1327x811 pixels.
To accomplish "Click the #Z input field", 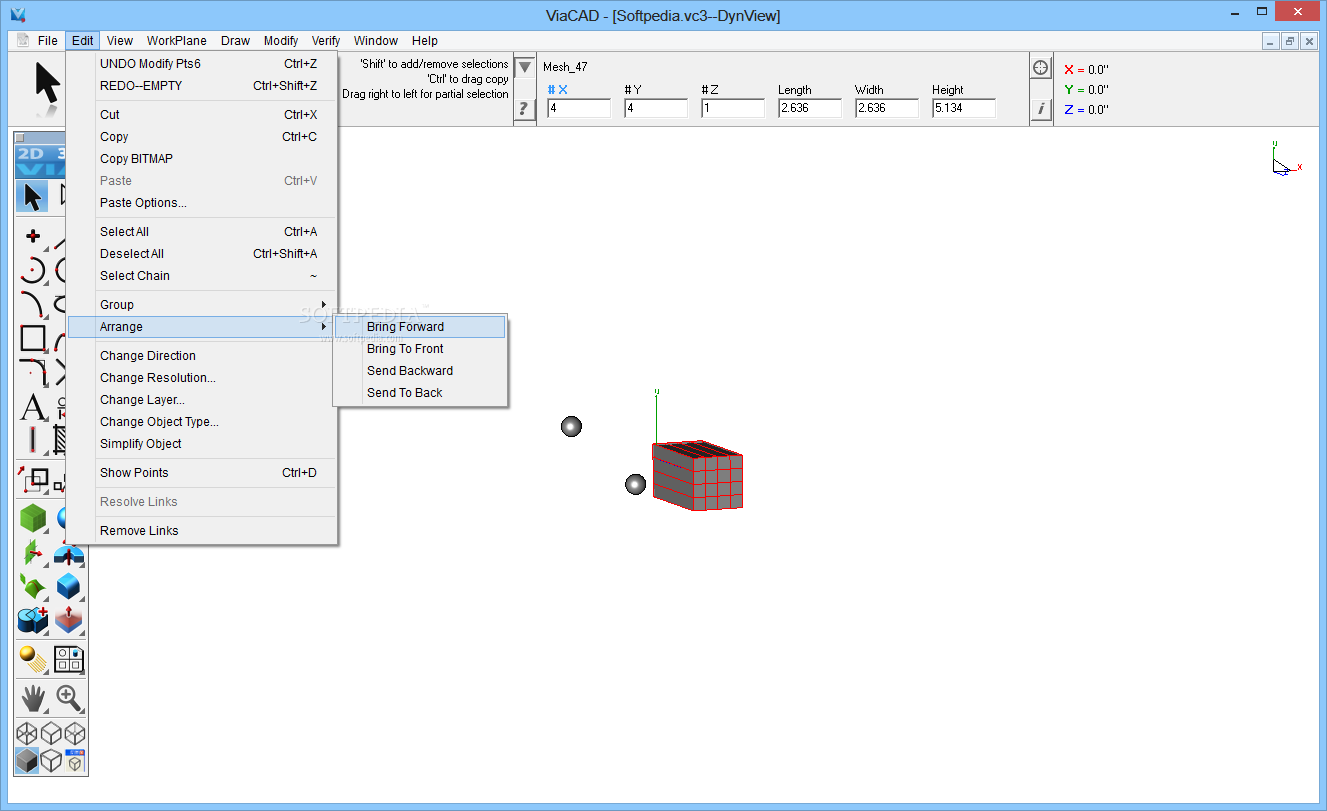I will [733, 108].
